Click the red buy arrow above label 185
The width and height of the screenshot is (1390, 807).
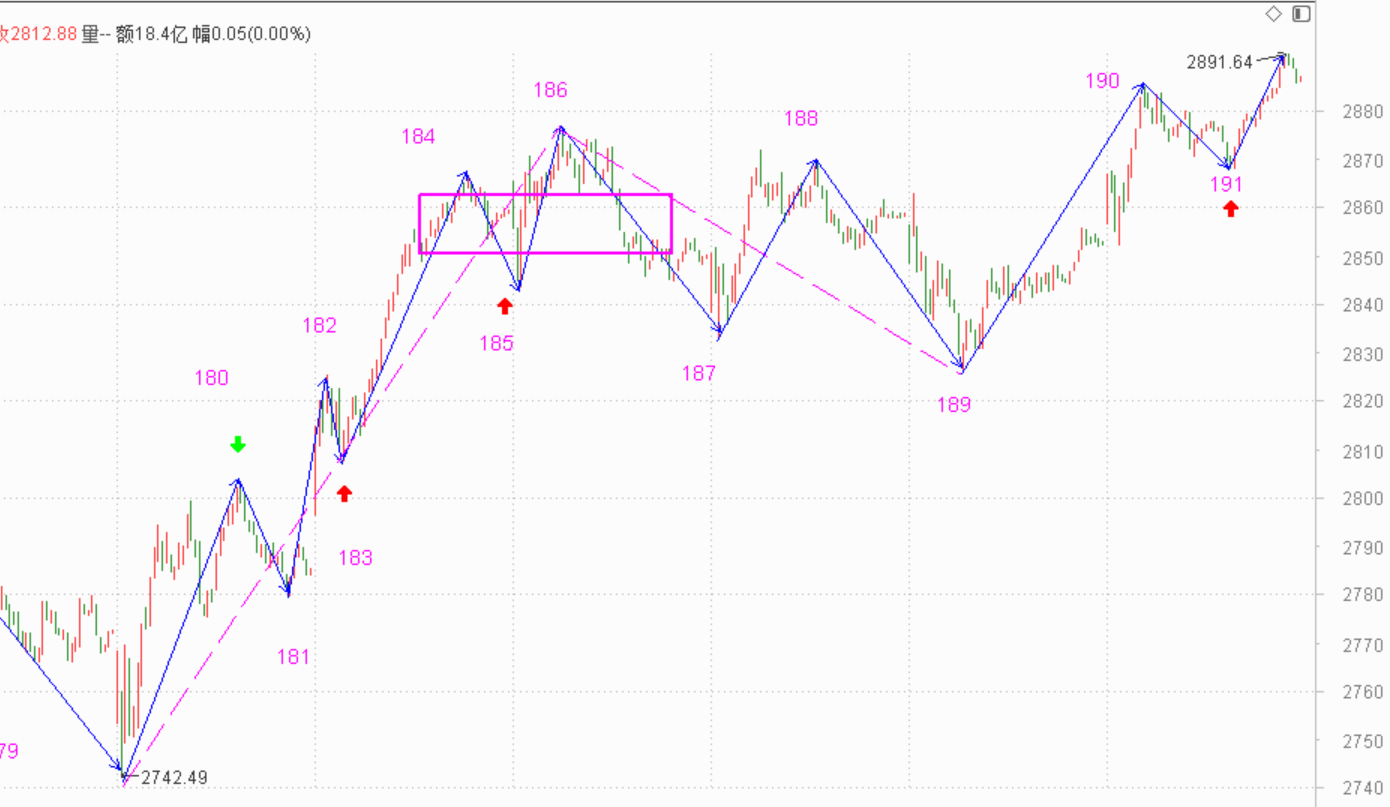(x=505, y=306)
